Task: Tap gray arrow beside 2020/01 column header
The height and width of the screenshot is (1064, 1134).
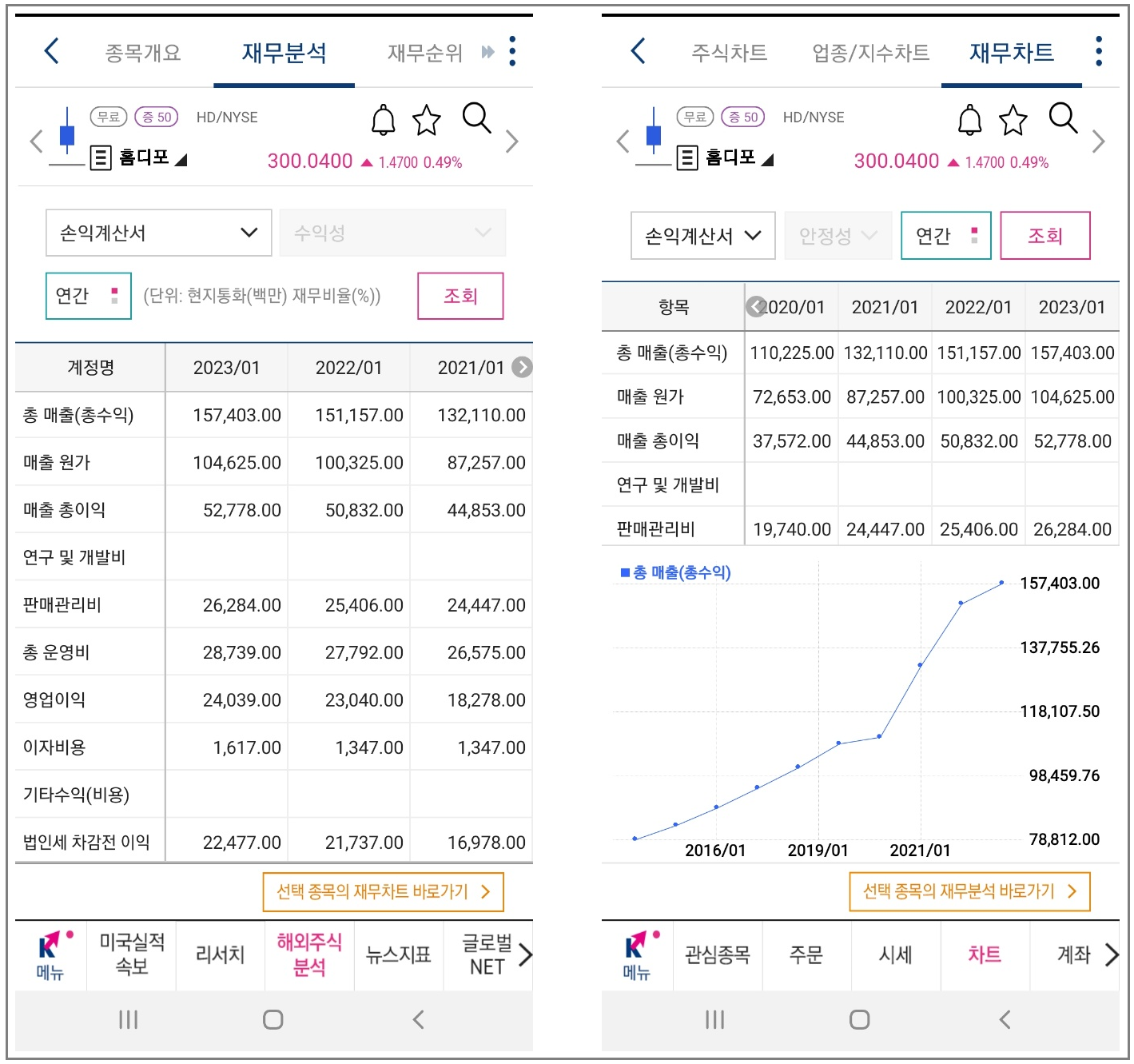Action: click(x=755, y=306)
